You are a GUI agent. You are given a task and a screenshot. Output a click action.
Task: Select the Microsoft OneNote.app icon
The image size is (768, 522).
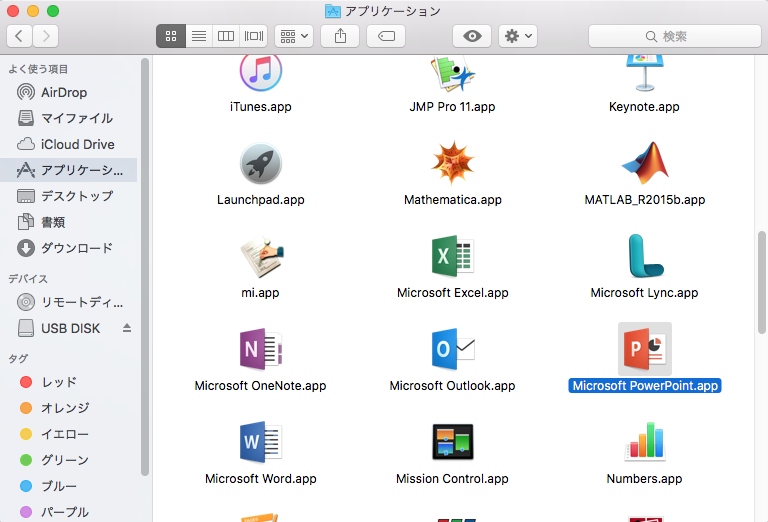[x=261, y=349]
